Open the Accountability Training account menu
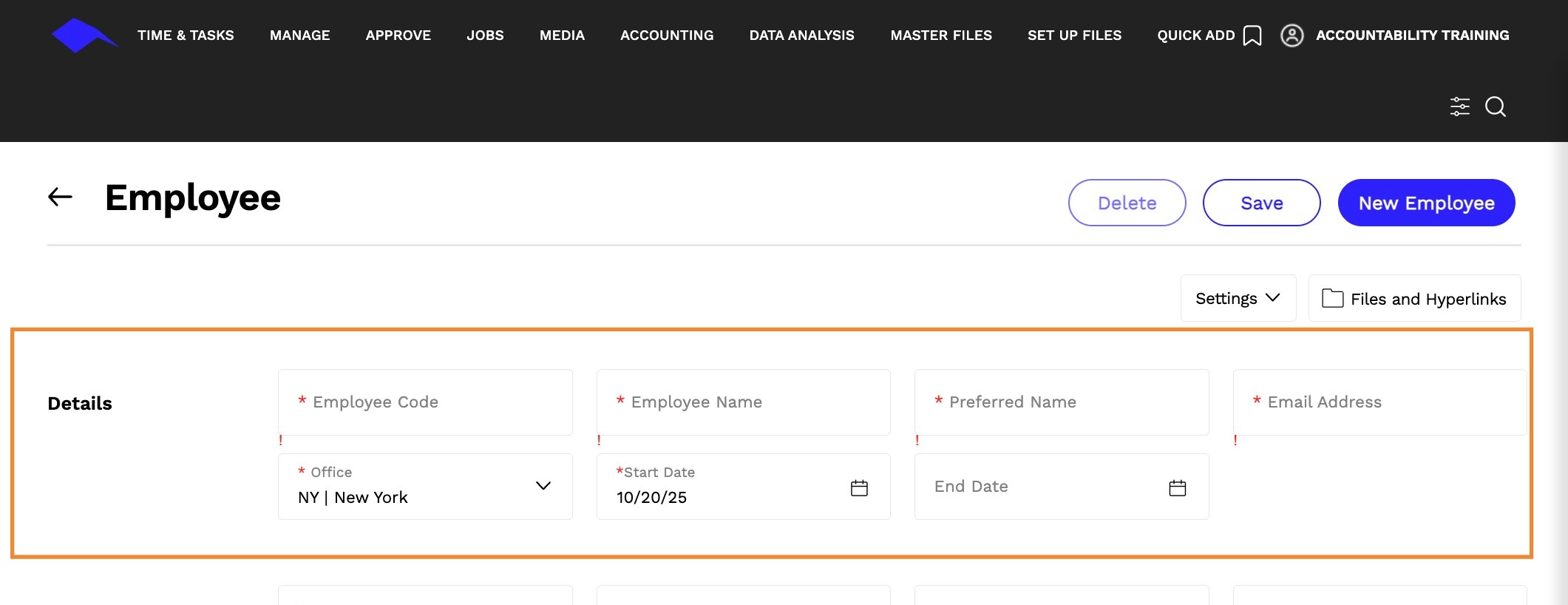 pyautogui.click(x=1413, y=36)
